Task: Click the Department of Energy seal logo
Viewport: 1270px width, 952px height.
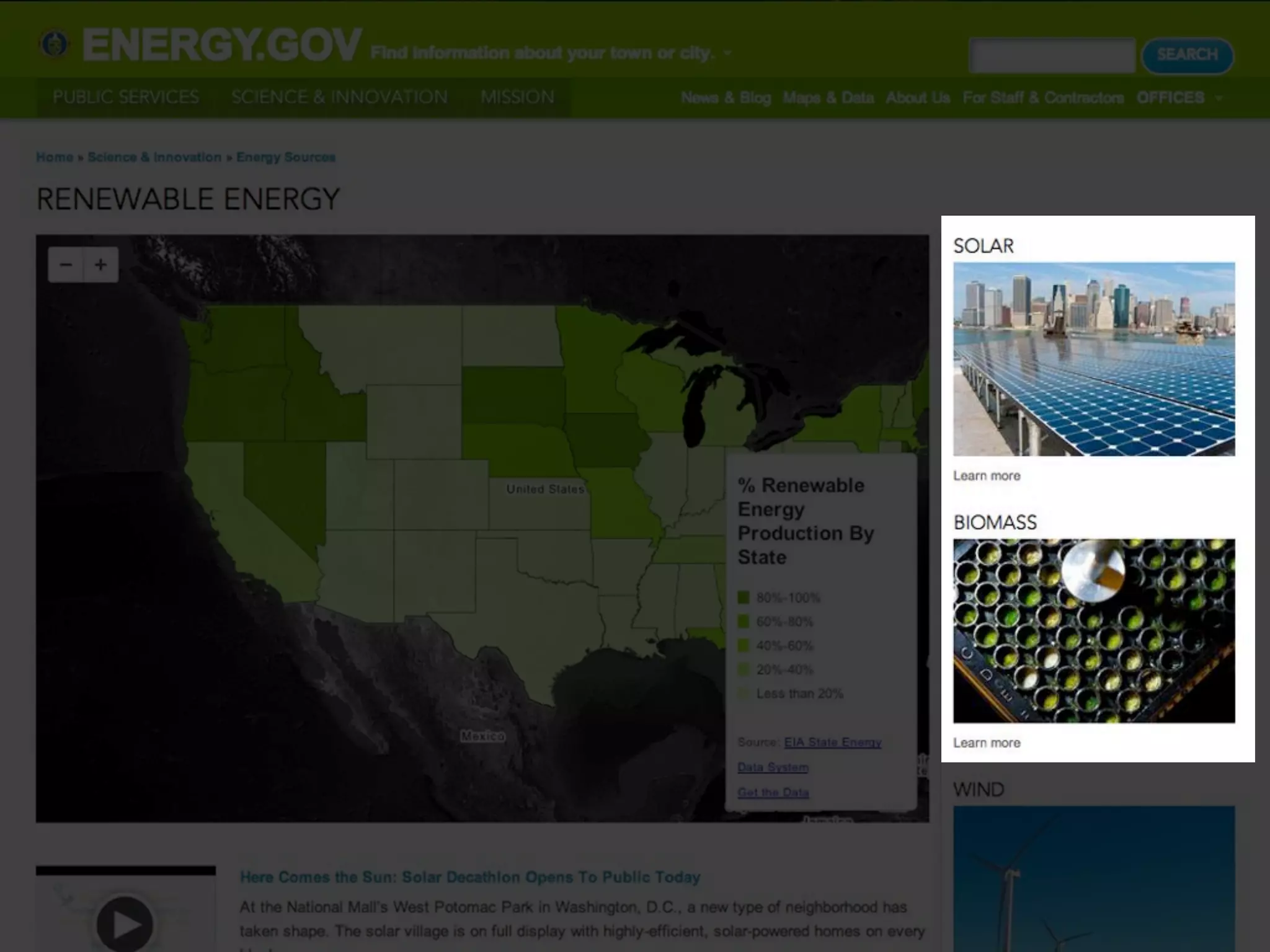Action: point(55,45)
